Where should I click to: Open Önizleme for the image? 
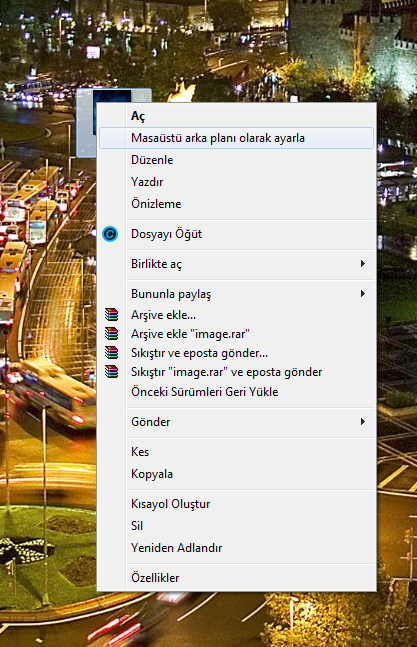pos(236,204)
